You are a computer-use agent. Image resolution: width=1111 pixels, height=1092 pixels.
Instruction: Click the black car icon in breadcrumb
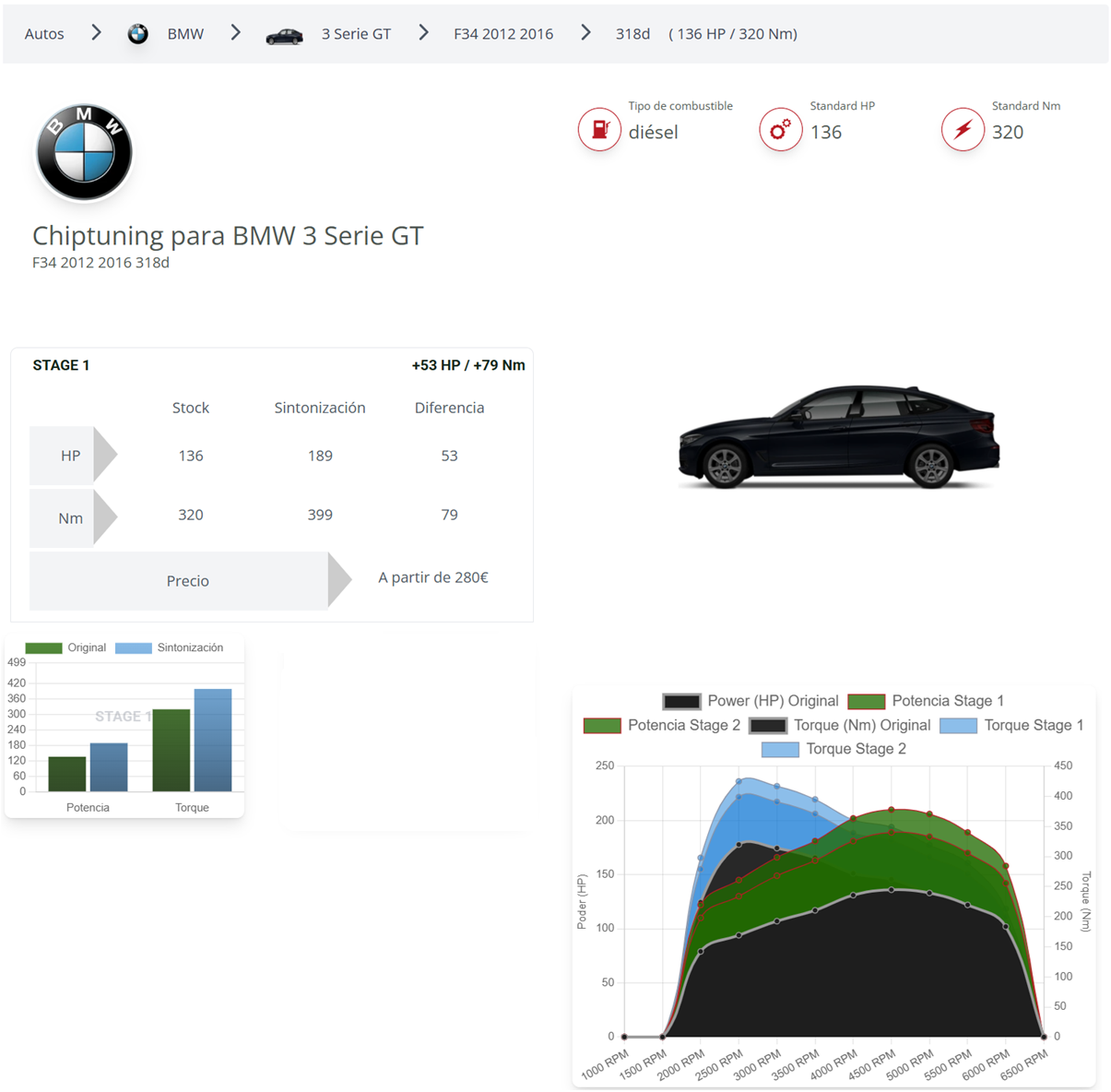(x=284, y=36)
